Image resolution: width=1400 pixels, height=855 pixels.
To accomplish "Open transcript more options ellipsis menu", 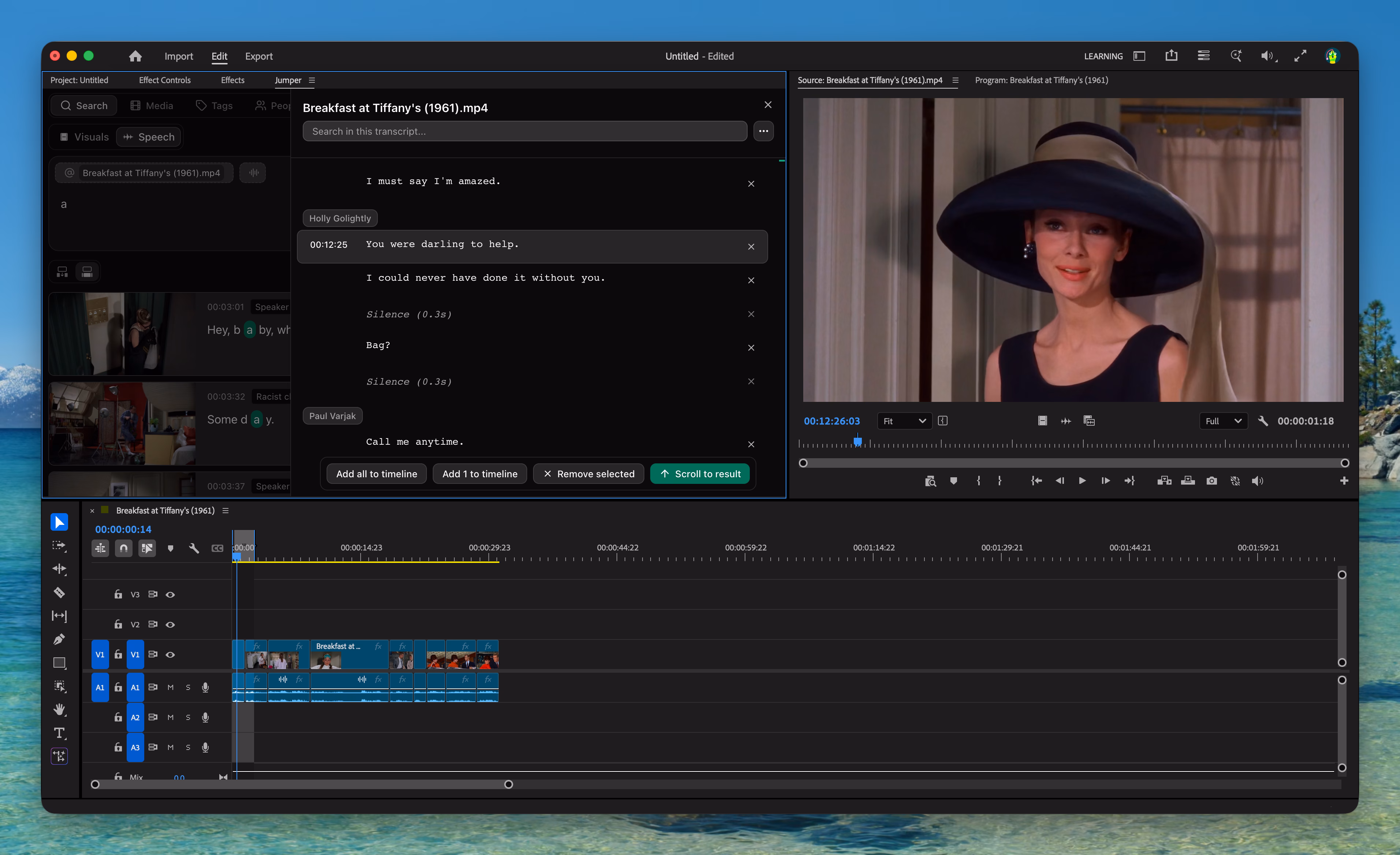I will 763,131.
